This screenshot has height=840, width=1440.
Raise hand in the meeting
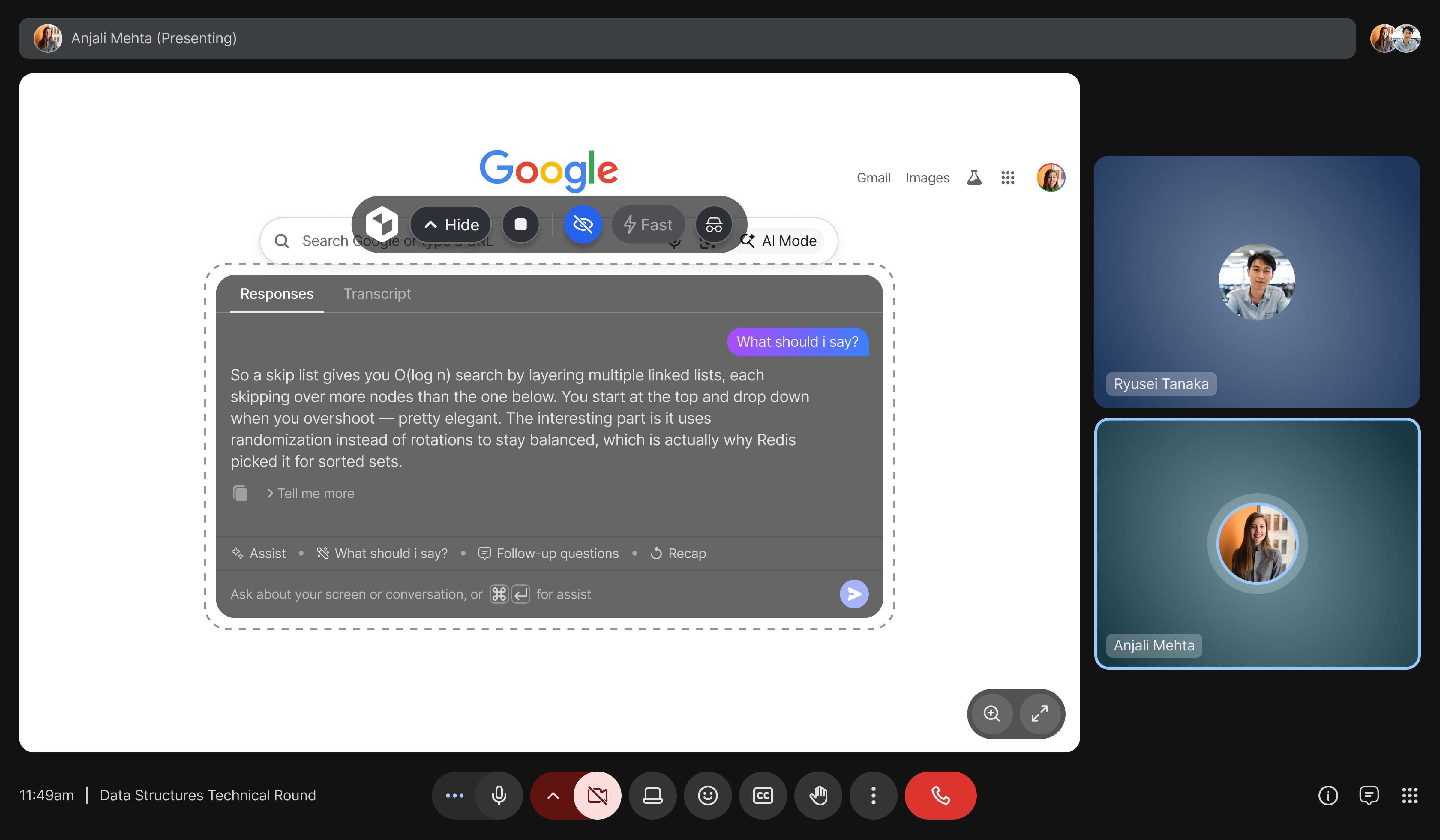pyautogui.click(x=818, y=795)
